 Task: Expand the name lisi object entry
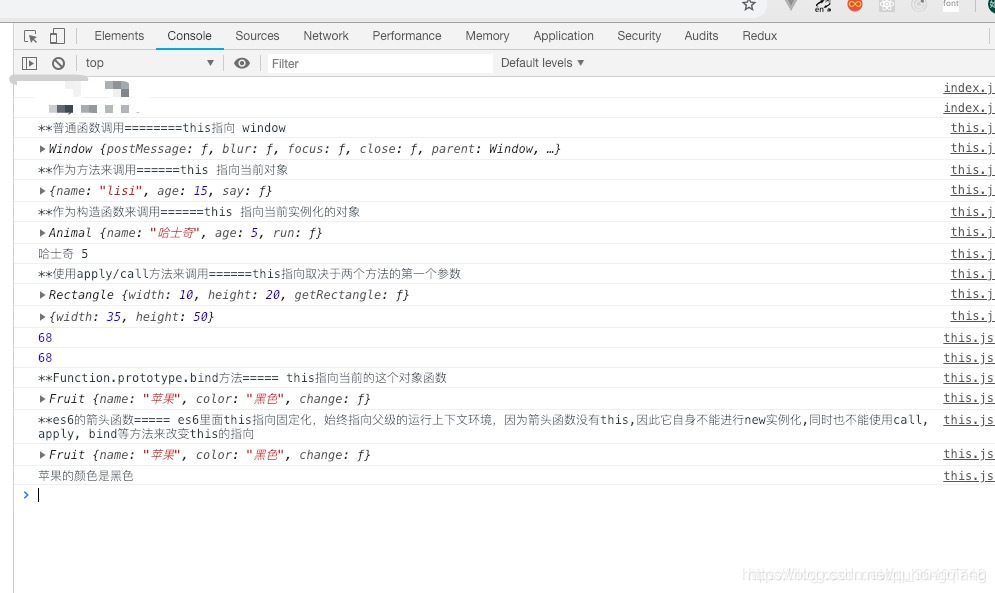pyautogui.click(x=43, y=190)
